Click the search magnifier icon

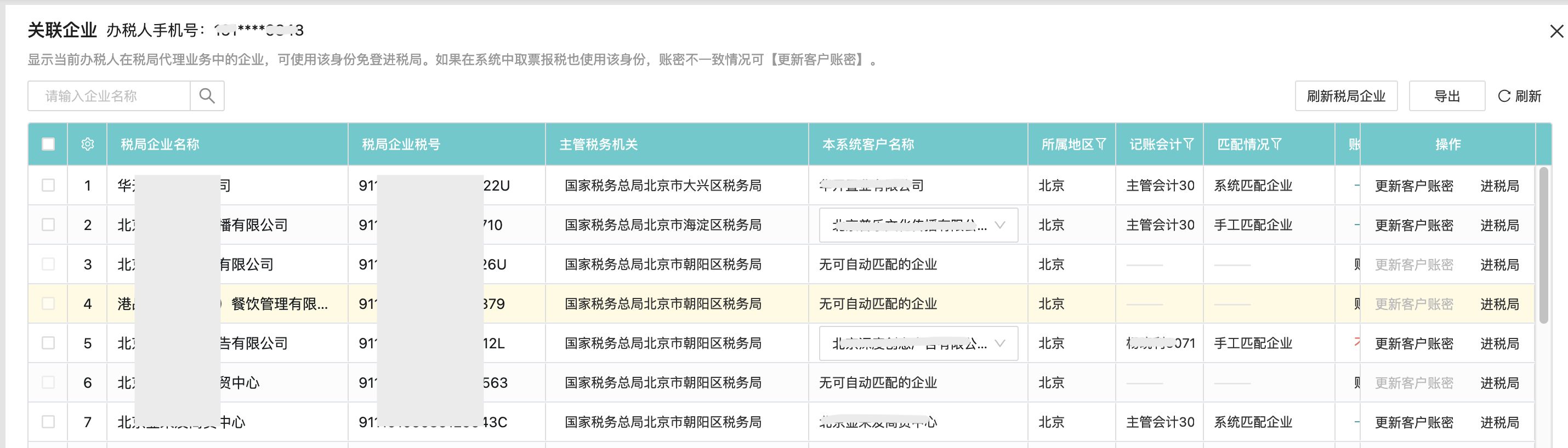pyautogui.click(x=207, y=96)
